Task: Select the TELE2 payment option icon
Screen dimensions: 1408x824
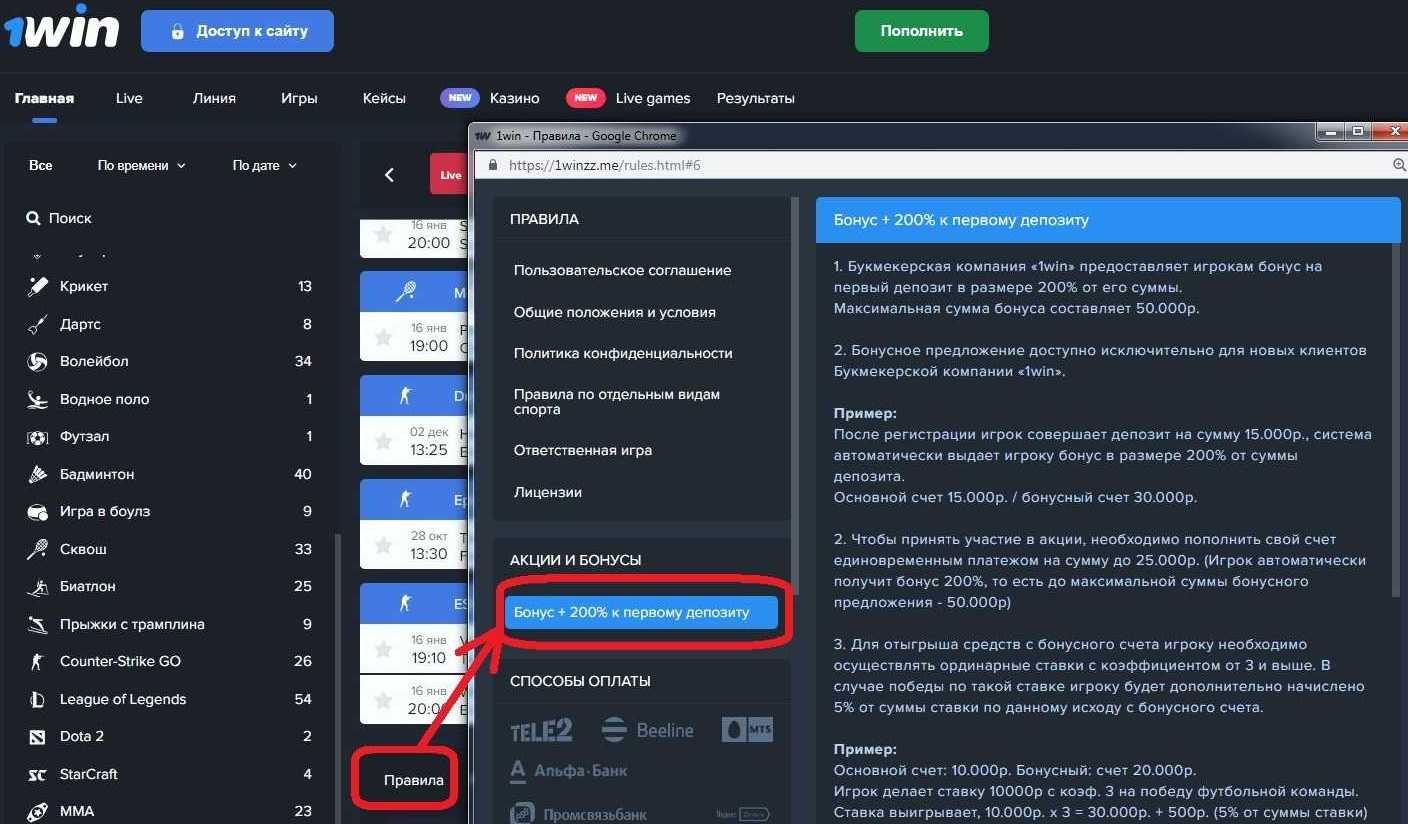Action: (x=541, y=730)
